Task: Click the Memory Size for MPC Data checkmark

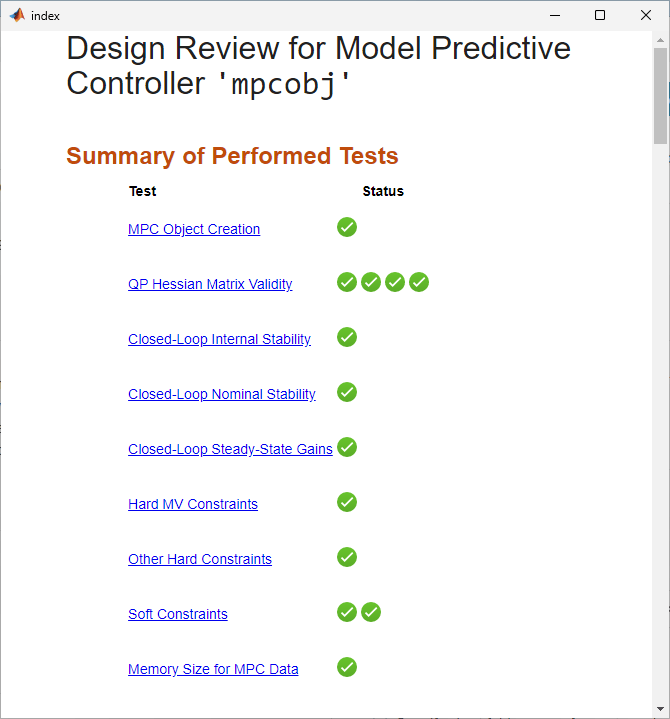Action: pyautogui.click(x=347, y=667)
